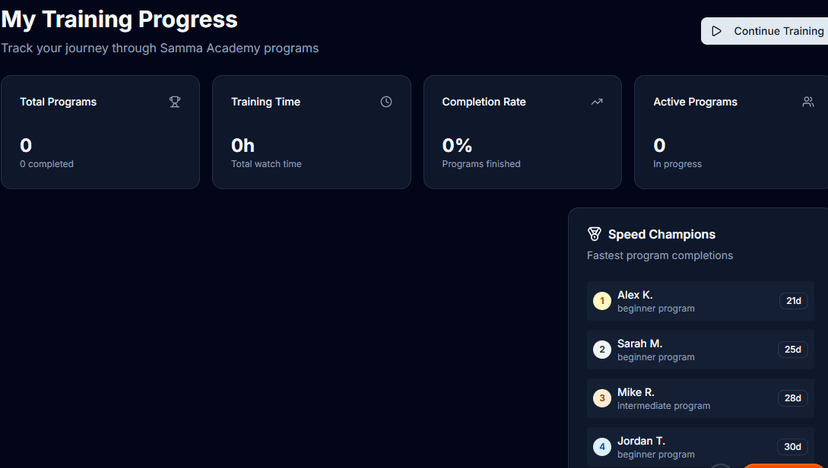Click the 25d badge for Sarah M.
The width and height of the screenshot is (828, 468).
(x=793, y=349)
